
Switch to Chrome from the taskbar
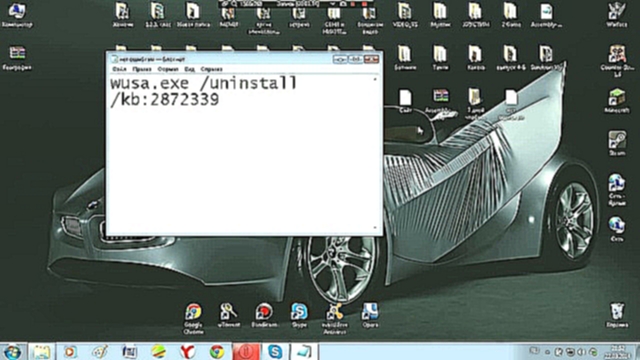coord(217,351)
